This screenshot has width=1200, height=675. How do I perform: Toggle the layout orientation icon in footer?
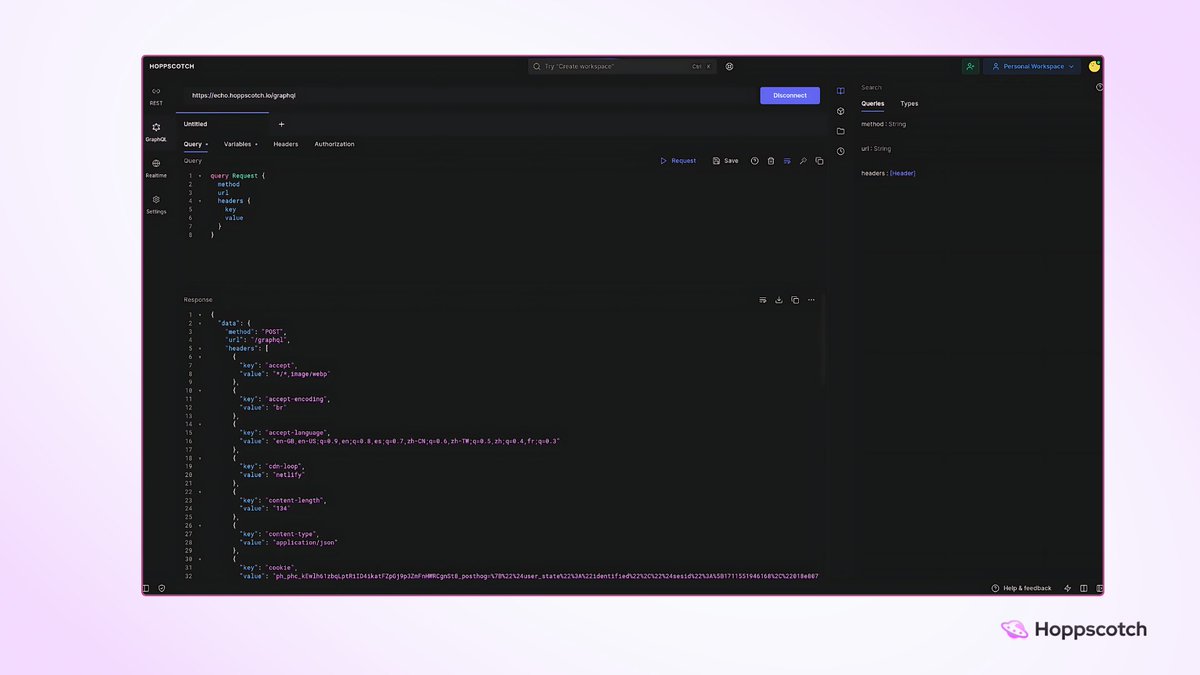[x=1084, y=588]
